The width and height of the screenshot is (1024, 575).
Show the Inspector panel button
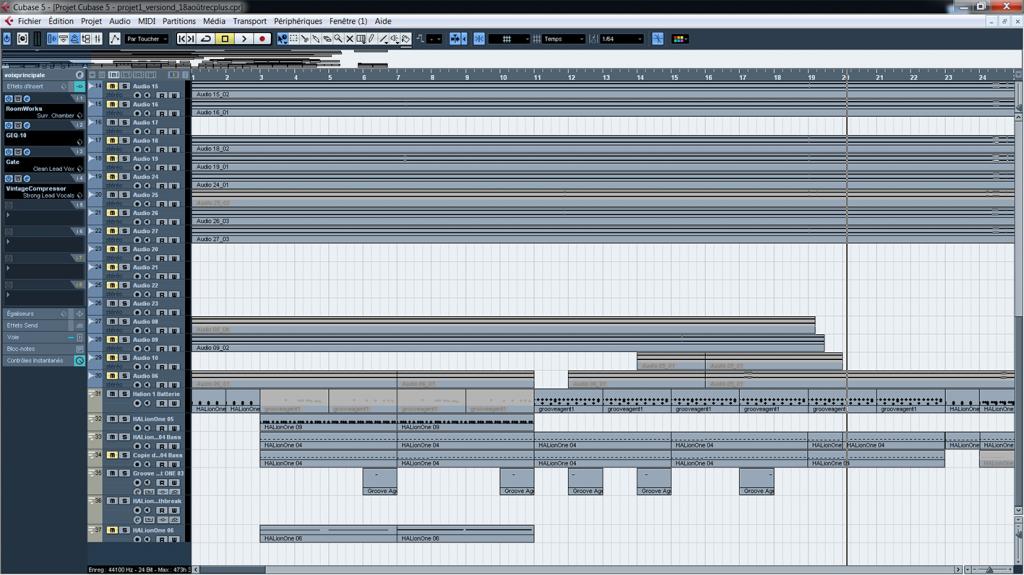click(52, 39)
